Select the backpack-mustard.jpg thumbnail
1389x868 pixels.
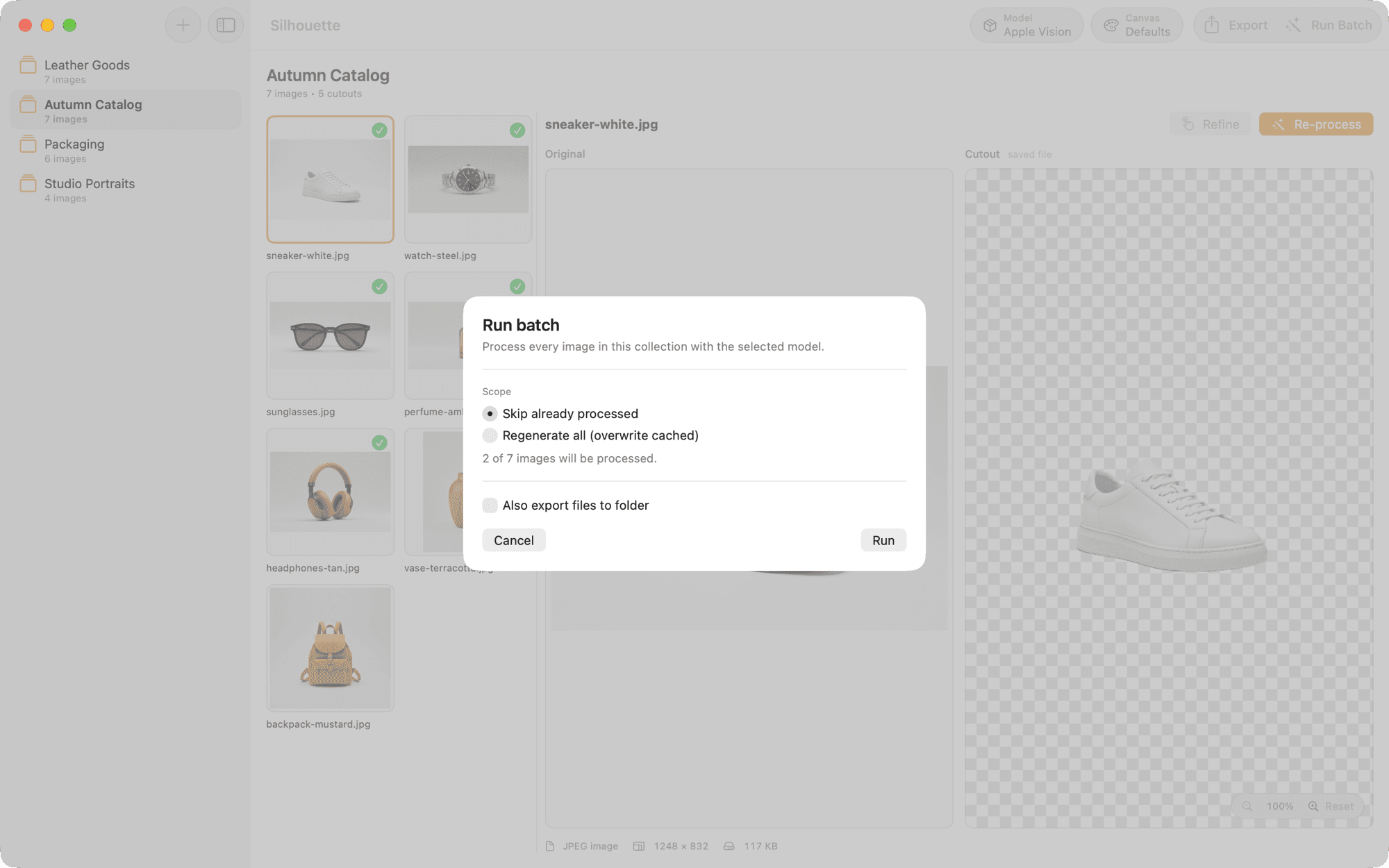tap(330, 648)
